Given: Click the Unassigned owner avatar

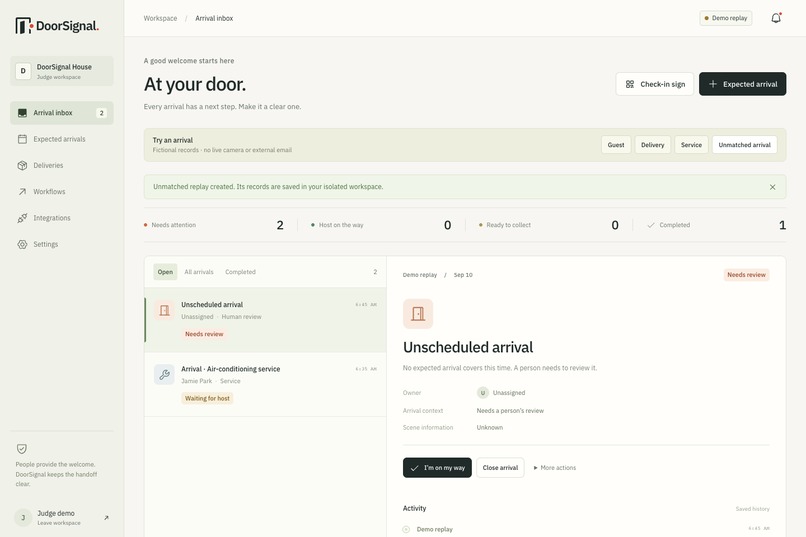Looking at the screenshot, I should [x=483, y=393].
